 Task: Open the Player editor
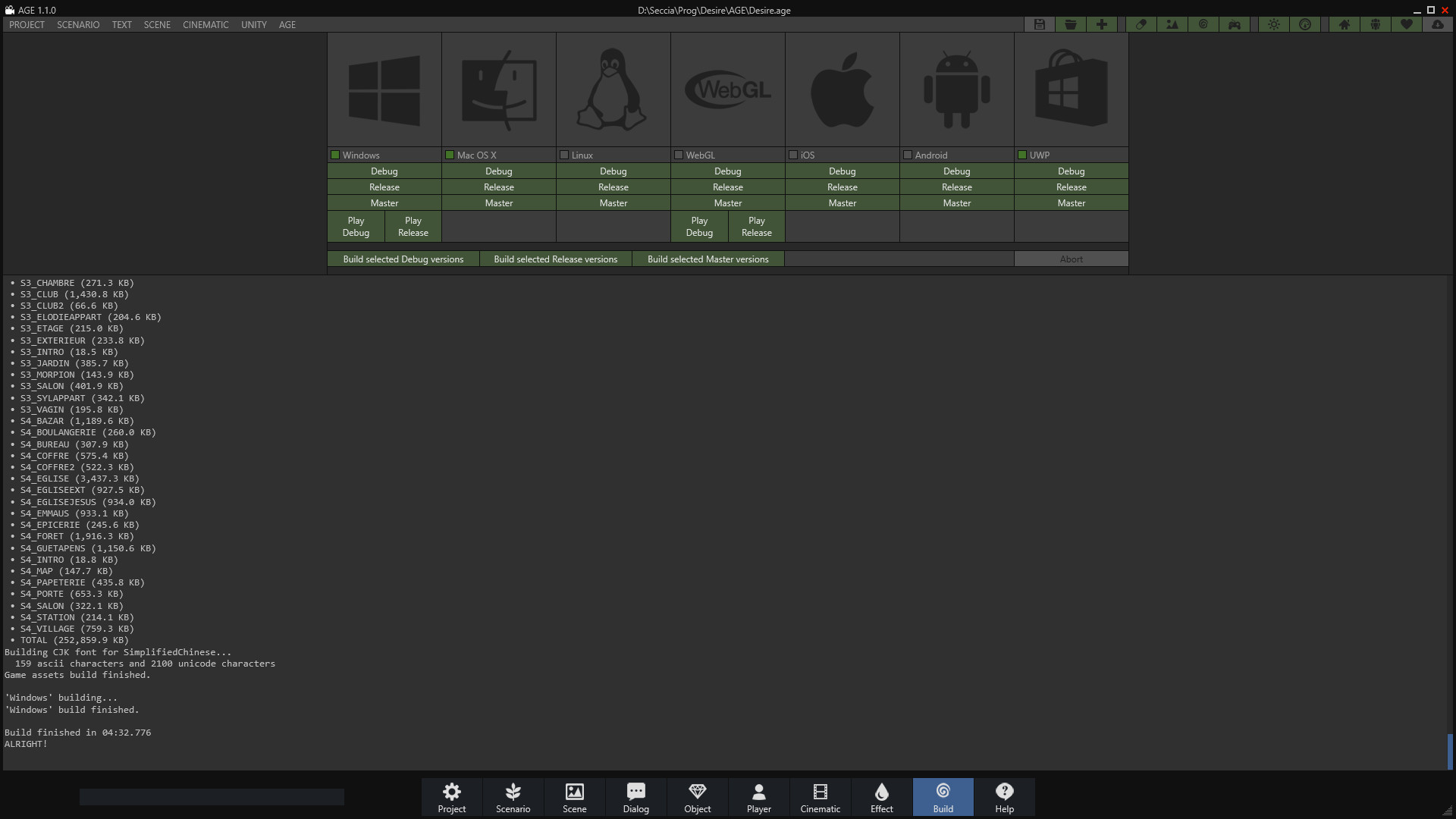[x=758, y=797]
